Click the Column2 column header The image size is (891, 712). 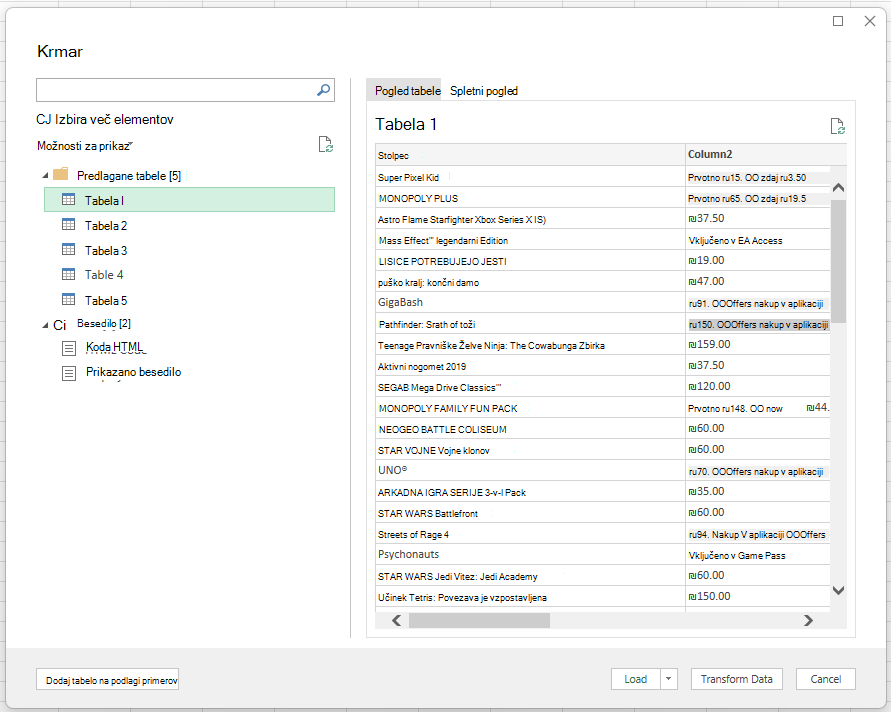point(765,155)
